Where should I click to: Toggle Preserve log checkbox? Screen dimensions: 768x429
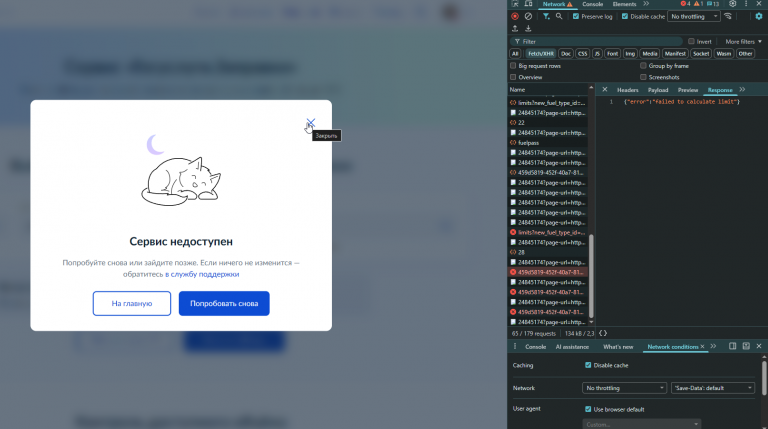point(576,16)
